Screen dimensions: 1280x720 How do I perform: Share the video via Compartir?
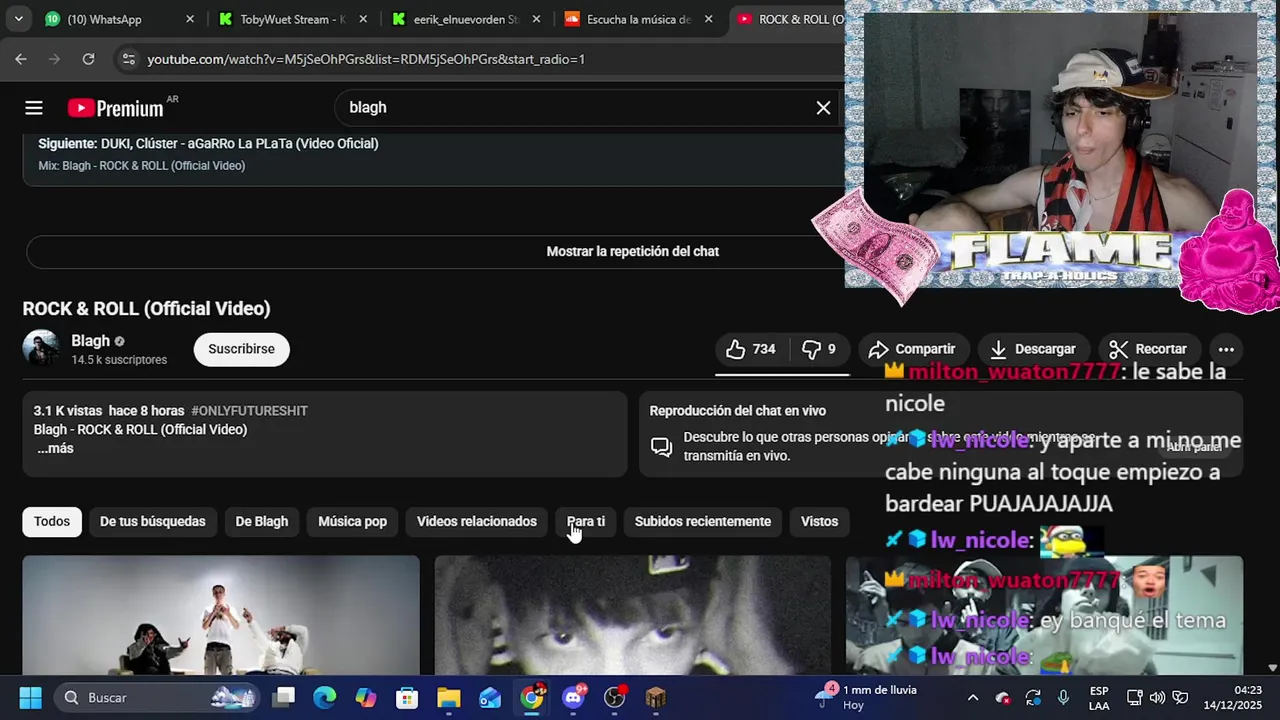tap(912, 349)
